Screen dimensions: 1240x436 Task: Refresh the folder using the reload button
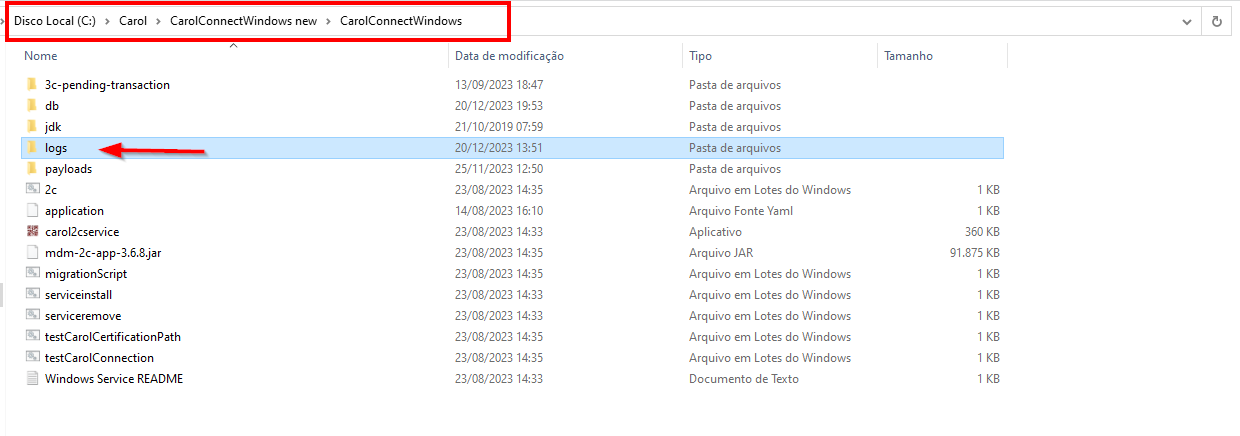(1217, 21)
